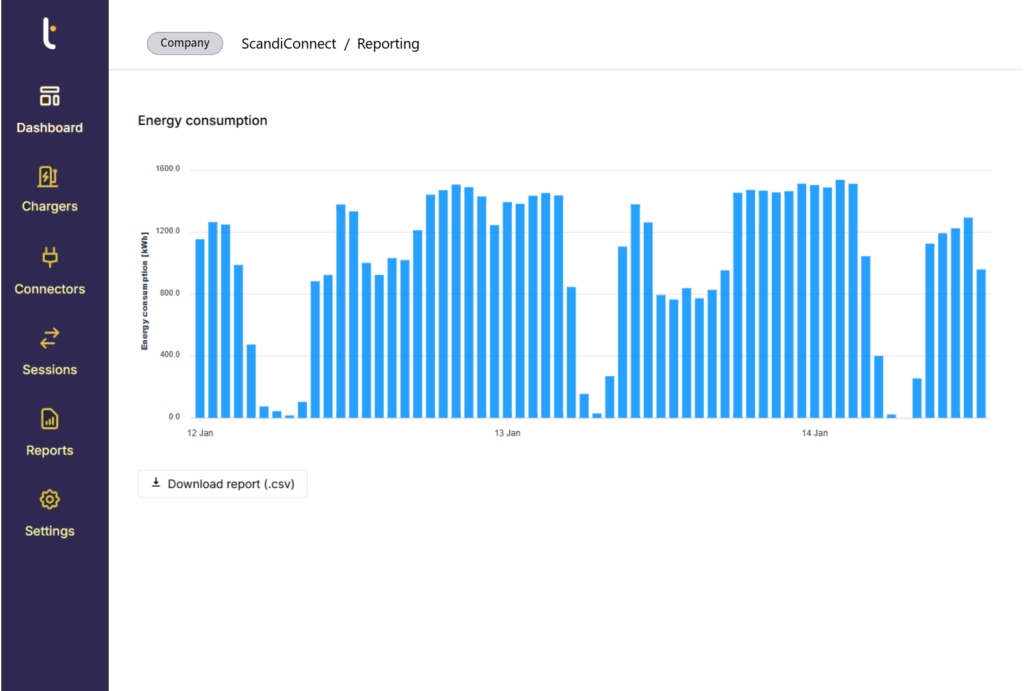This screenshot has width=1024, height=691.
Task: Open the Sessions arrows icon
Action: (49, 338)
